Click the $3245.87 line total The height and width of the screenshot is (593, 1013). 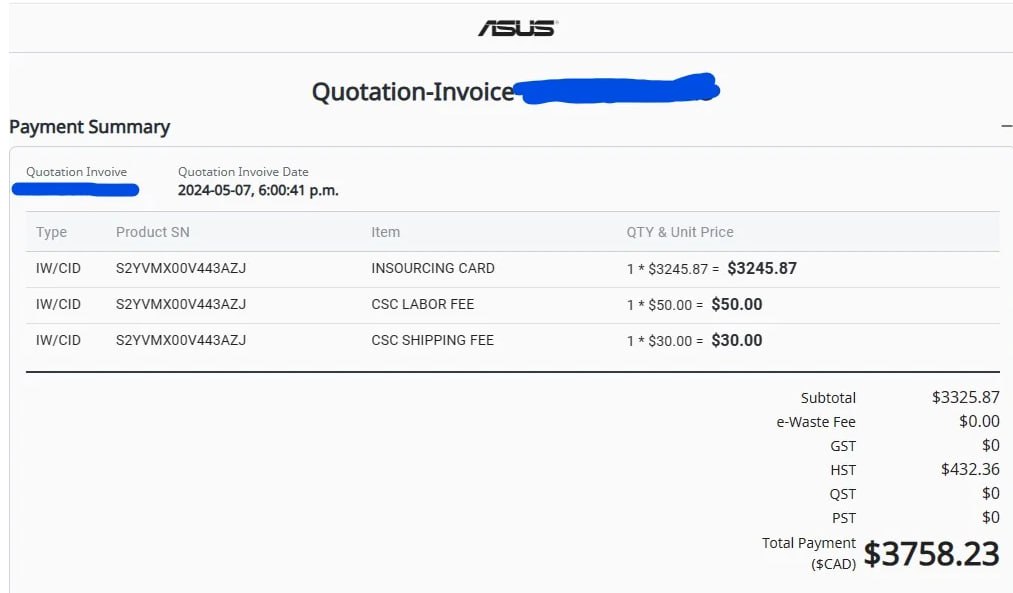point(762,268)
